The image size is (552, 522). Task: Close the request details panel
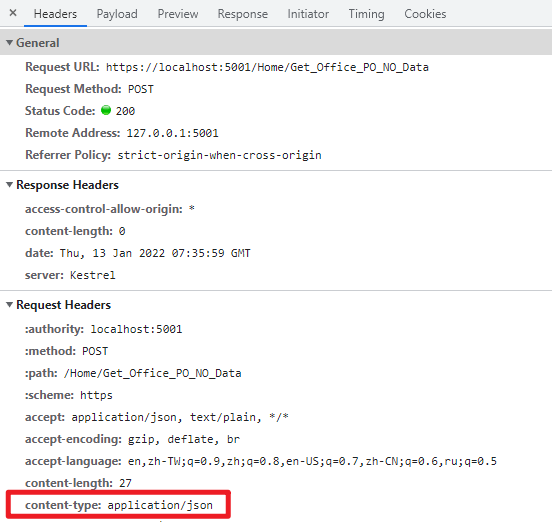coord(13,13)
